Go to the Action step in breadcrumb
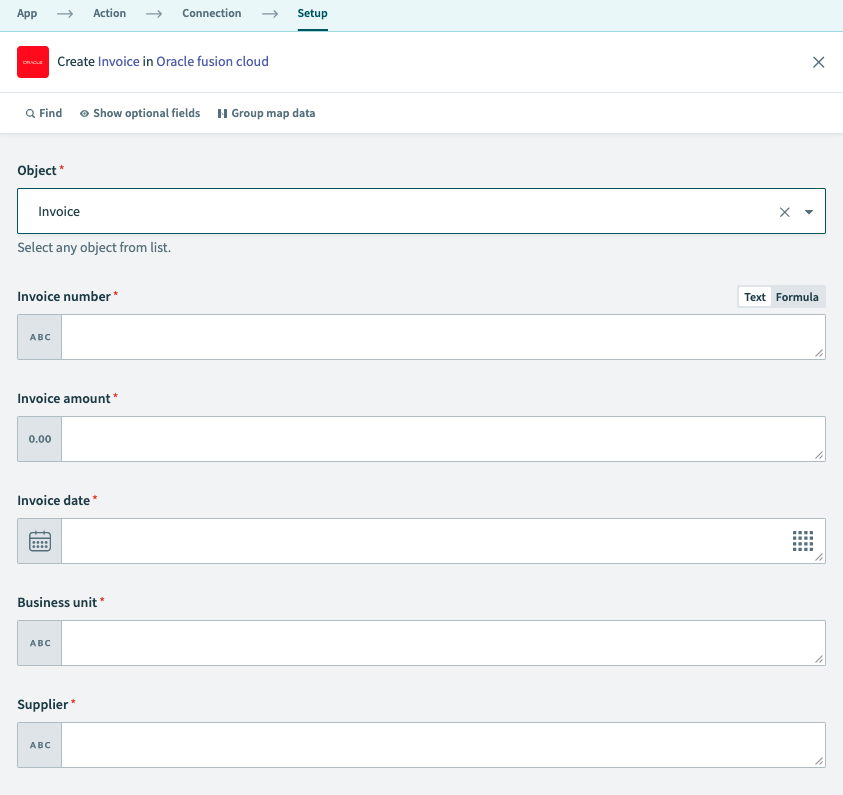Viewport: 843px width, 795px height. point(109,13)
